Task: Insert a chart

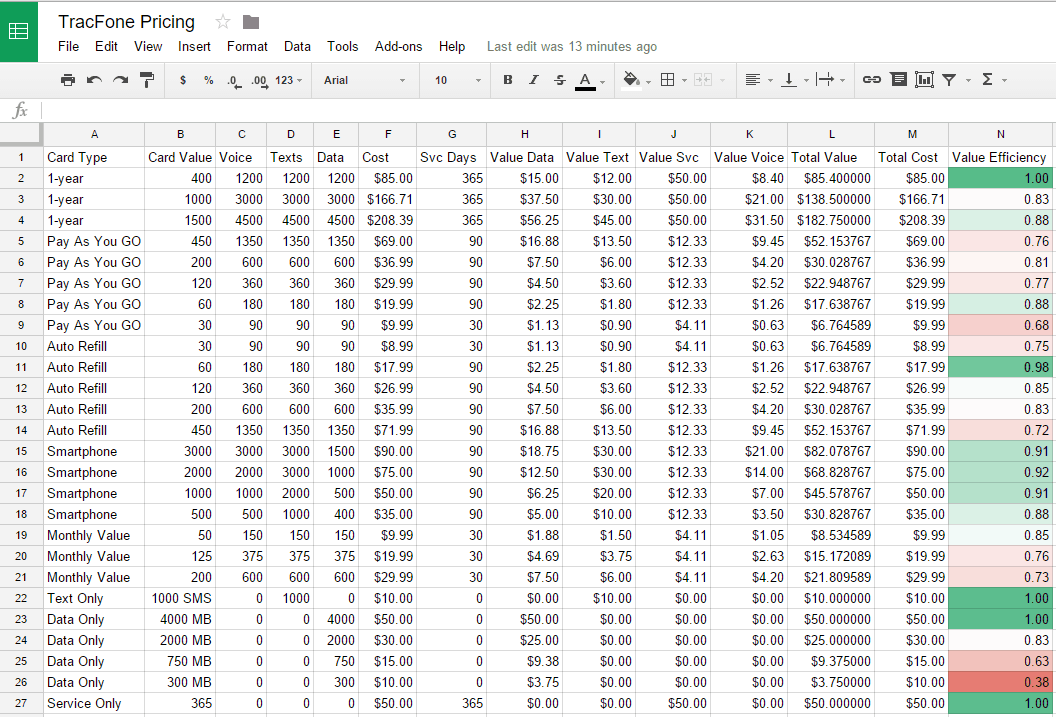Action: 924,80
